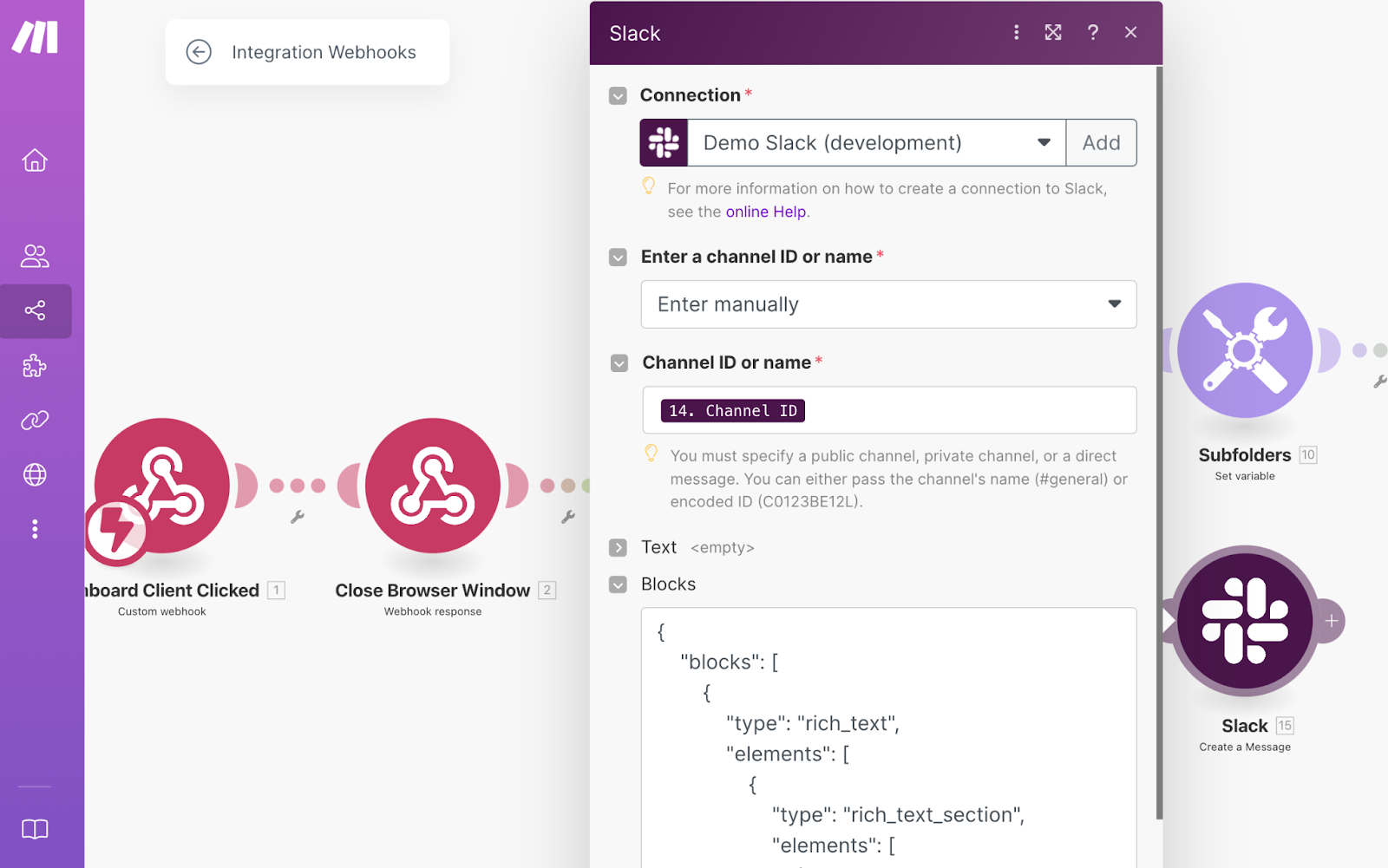The image size is (1388, 868).
Task: Click in the Channel ID or name input field
Action: [x=889, y=410]
